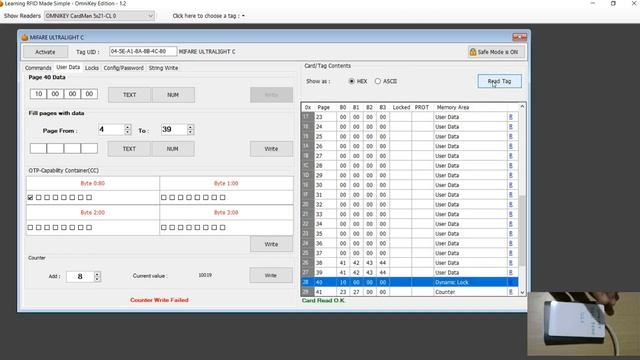The width and height of the screenshot is (640, 360).
Task: Select the highlighted Dynamic Lock row page 40
Action: pos(410,282)
